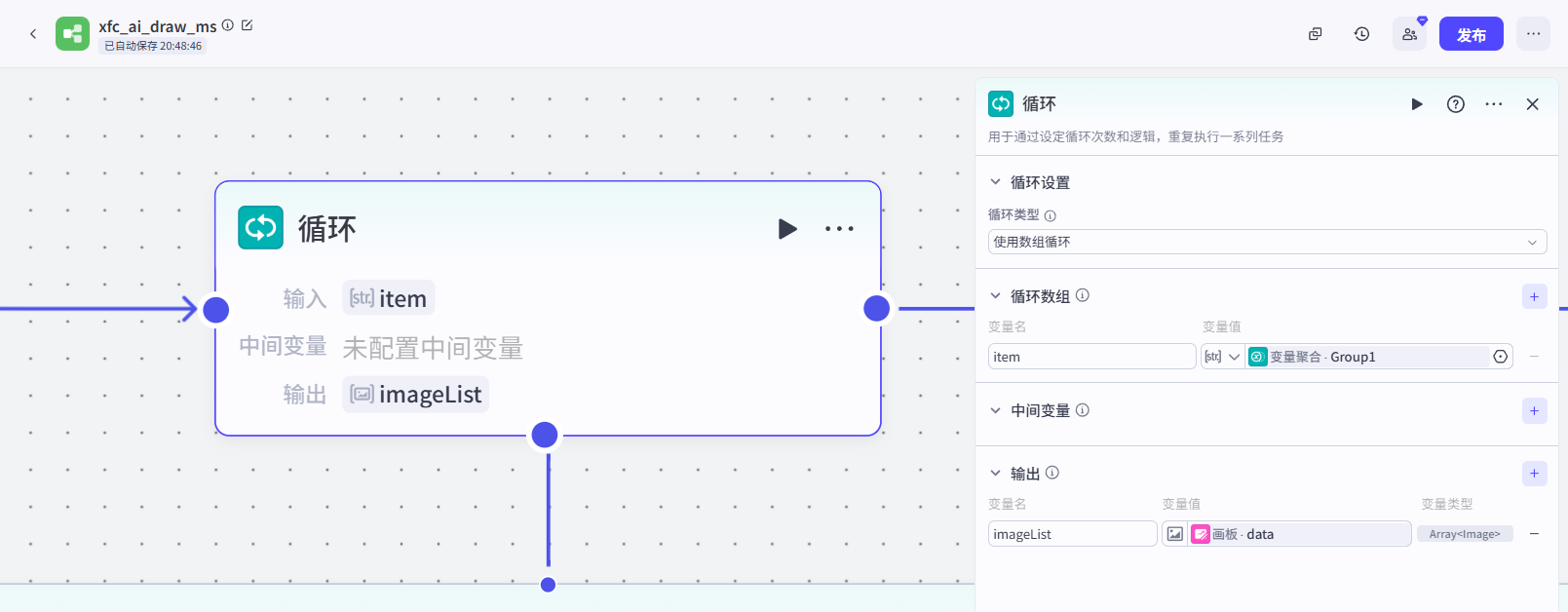Click the green workflow app icon
This screenshot has width=1568, height=612.
click(x=72, y=34)
